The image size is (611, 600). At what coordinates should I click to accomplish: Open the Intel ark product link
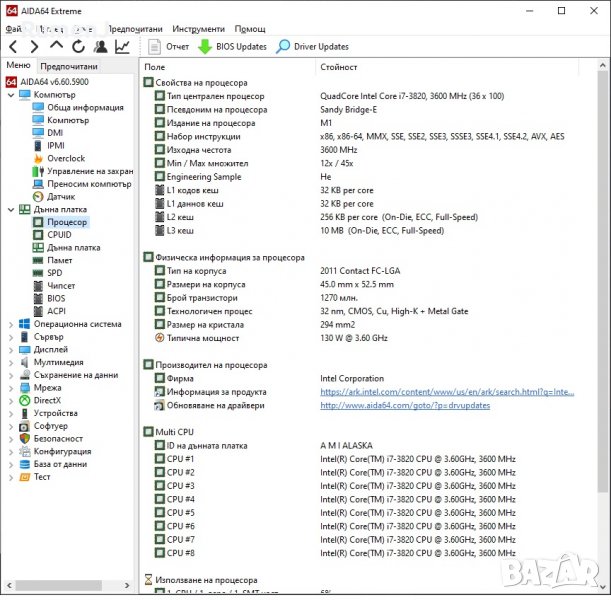coord(447,392)
